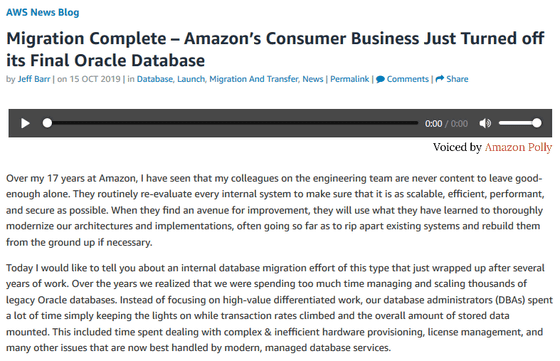
Task: Open the AWS News Blog link
Action: tap(42, 12)
